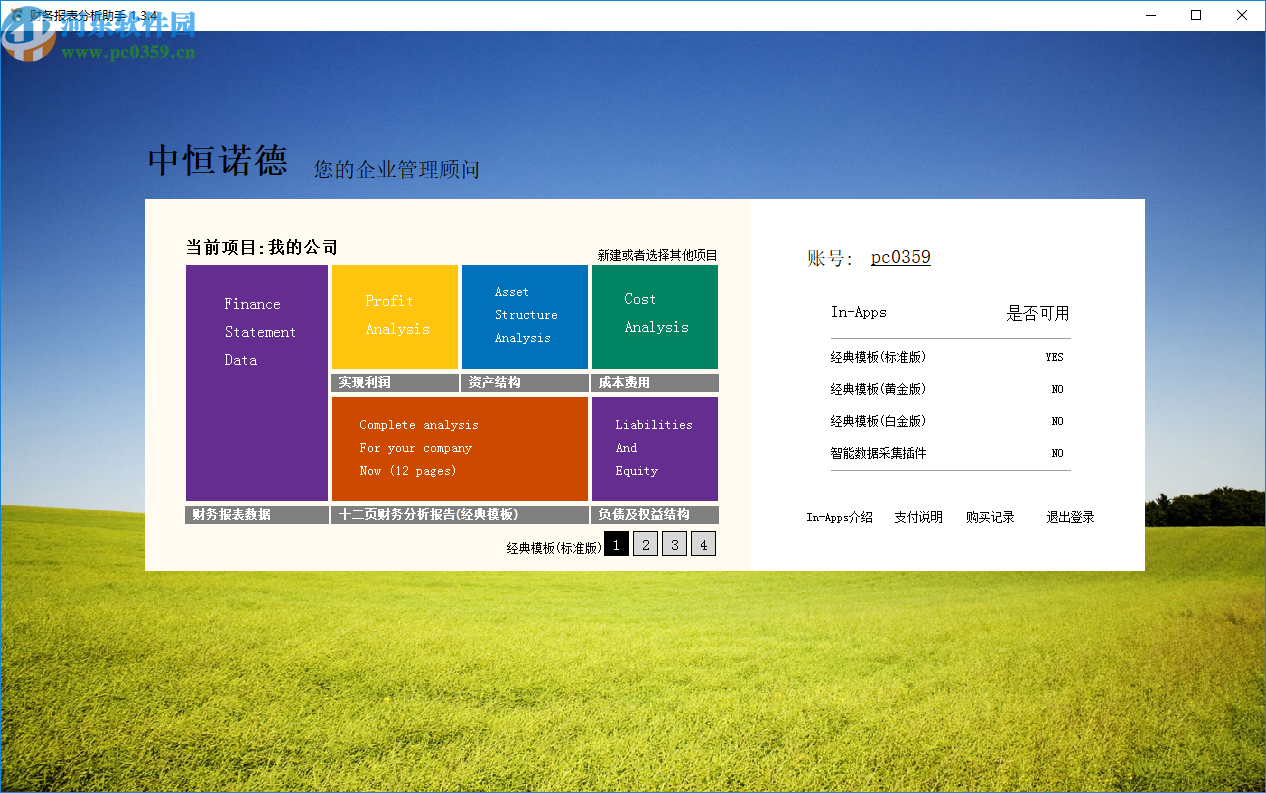Image resolution: width=1266 pixels, height=793 pixels.
Task: Toggle 经典模板(黄金版) from NO
Action: pos(1057,389)
